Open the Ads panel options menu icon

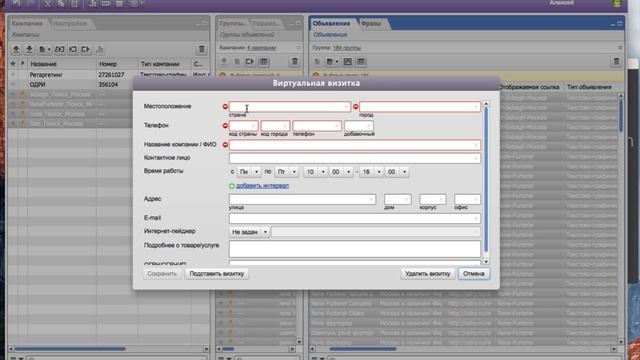coord(620,48)
